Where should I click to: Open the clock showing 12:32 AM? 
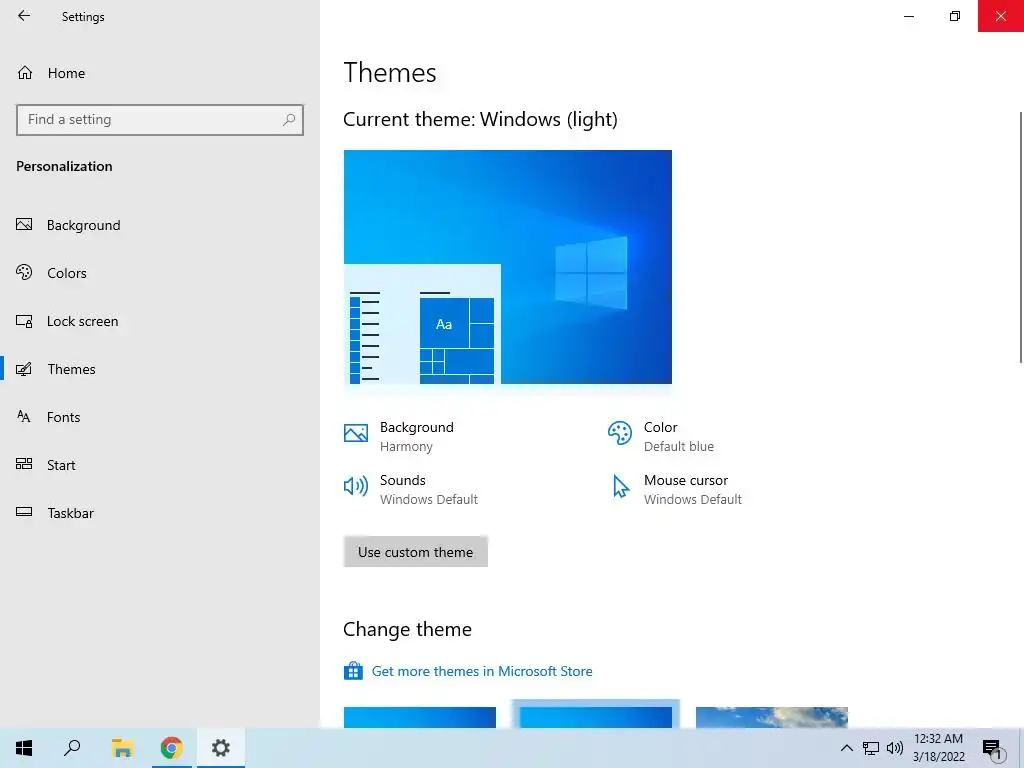(938, 748)
